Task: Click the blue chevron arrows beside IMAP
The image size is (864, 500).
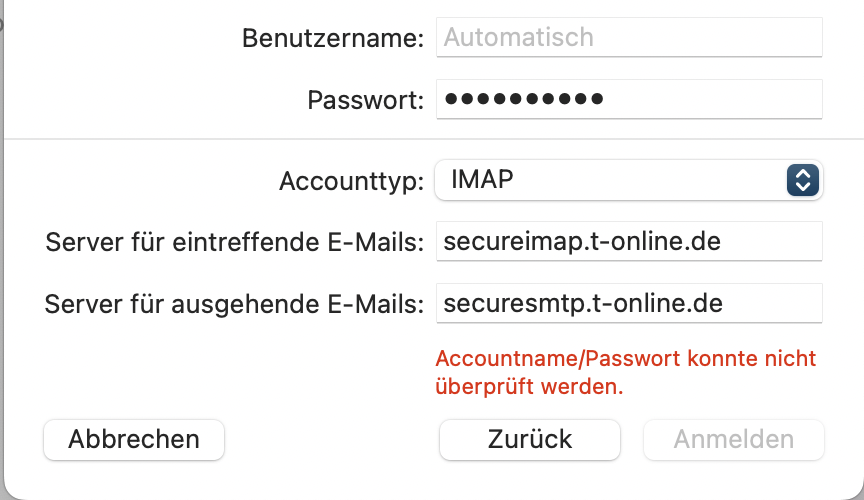Action: (803, 180)
